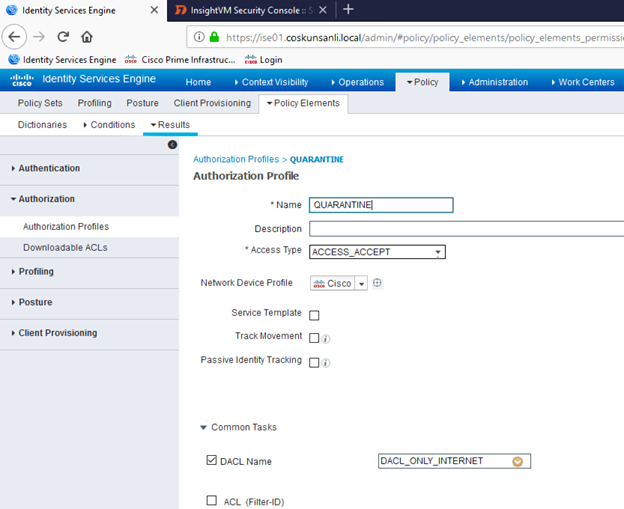Image resolution: width=624 pixels, height=509 pixels.
Task: Open the Policy menu
Action: click(423, 82)
